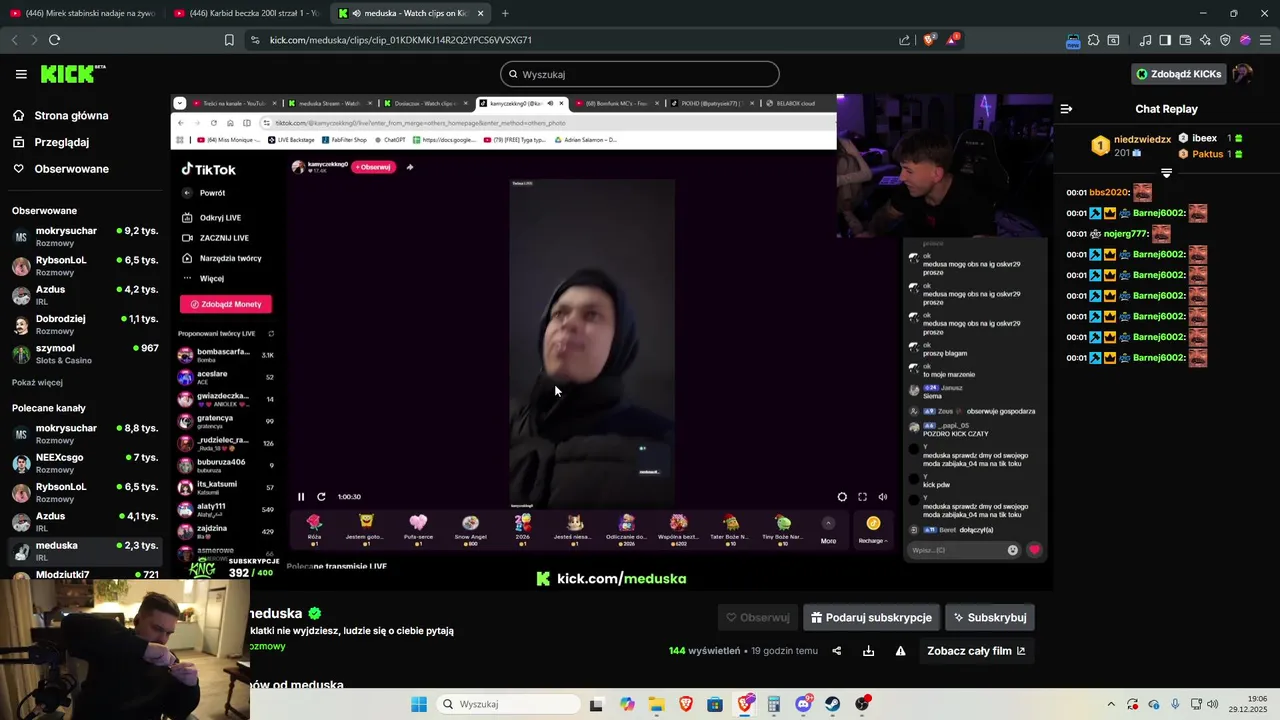
Task: Pause the TikTok live video
Action: [x=301, y=497]
